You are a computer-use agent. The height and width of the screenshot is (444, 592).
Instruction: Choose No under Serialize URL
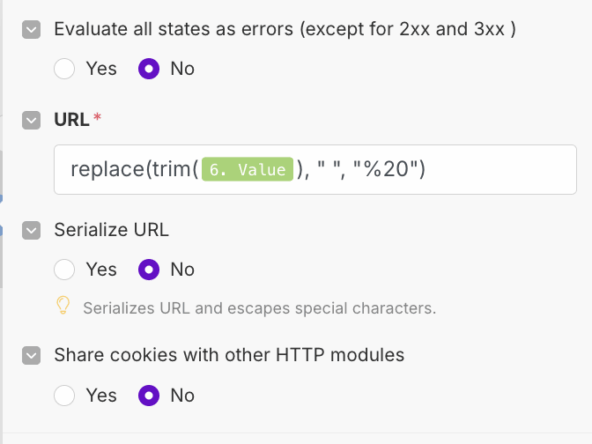(x=149, y=270)
